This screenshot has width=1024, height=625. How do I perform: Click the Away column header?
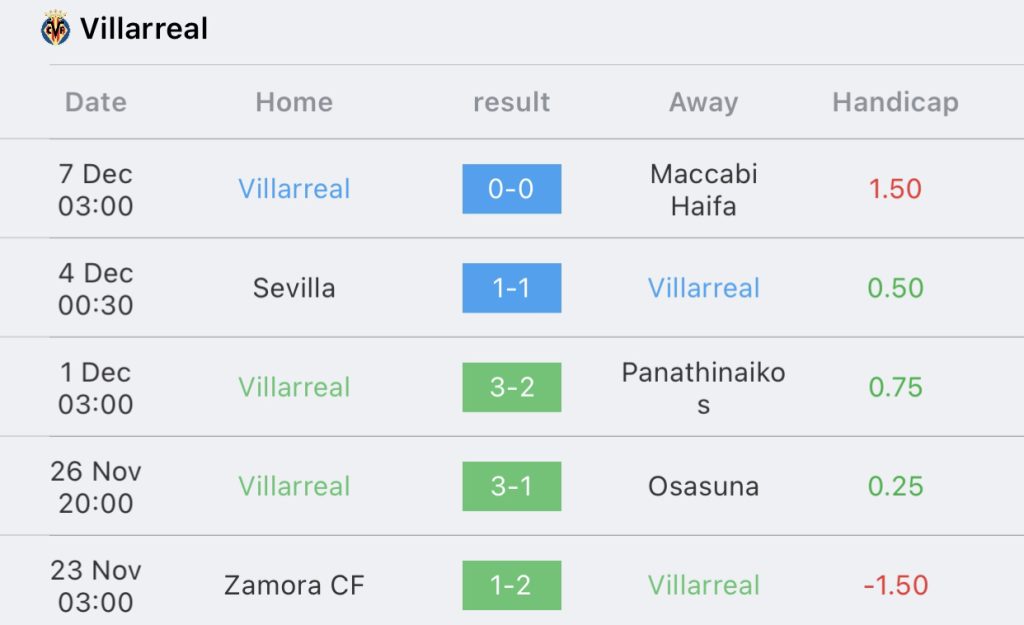point(703,102)
